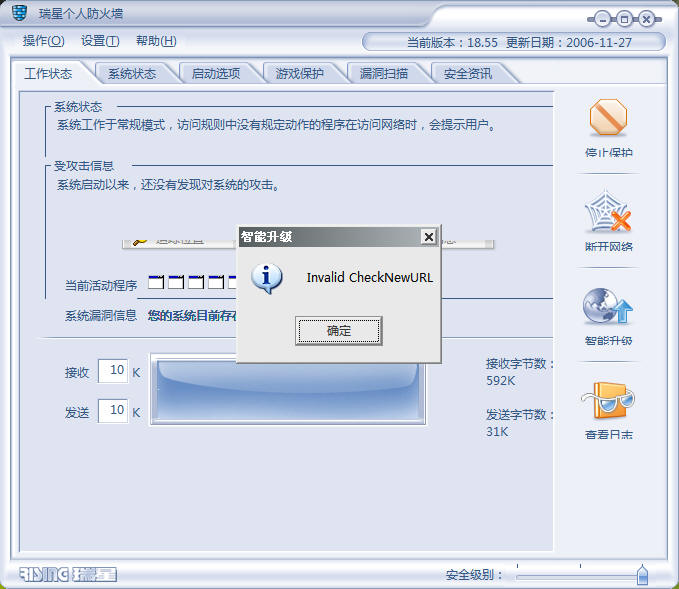Switch to the 系统状态 tab

coord(132,74)
